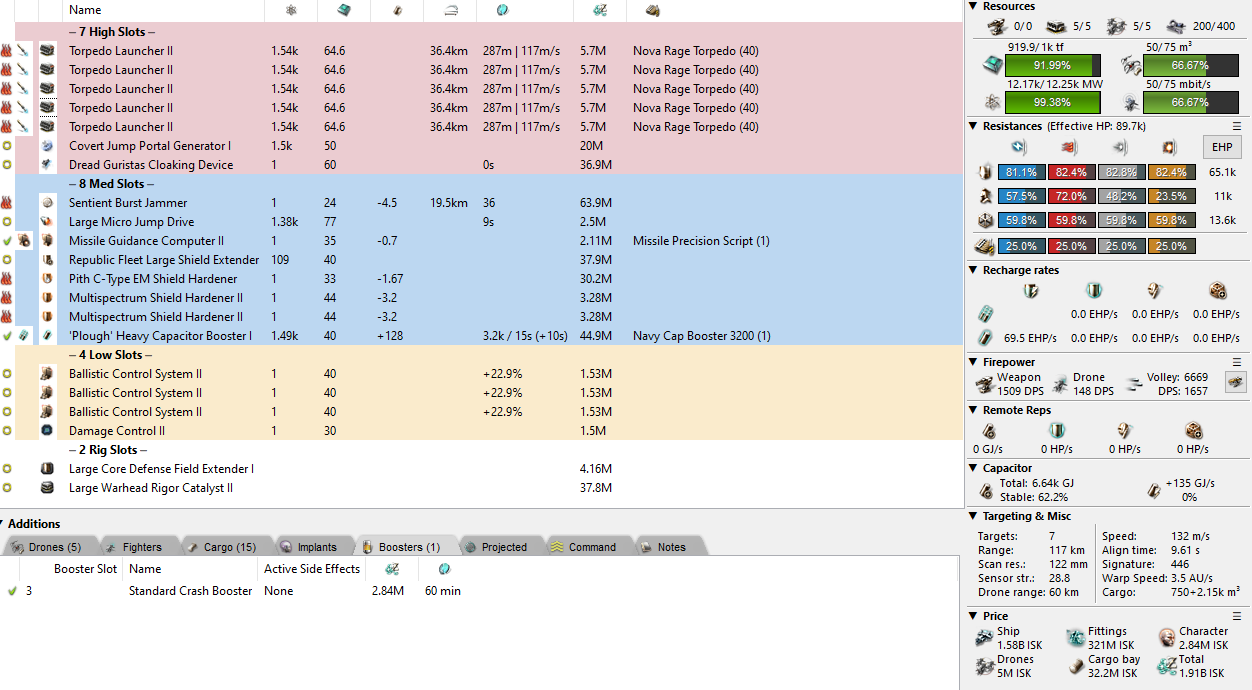Viewport: 1252px width, 690px height.
Task: Switch to the Drones (5) tab
Action: click(x=52, y=547)
